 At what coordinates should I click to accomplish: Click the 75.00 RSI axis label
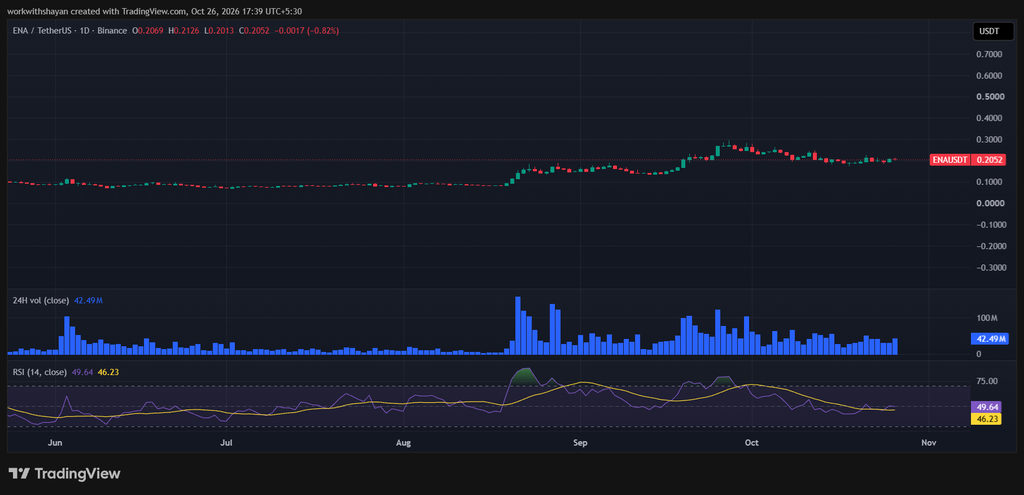point(987,381)
